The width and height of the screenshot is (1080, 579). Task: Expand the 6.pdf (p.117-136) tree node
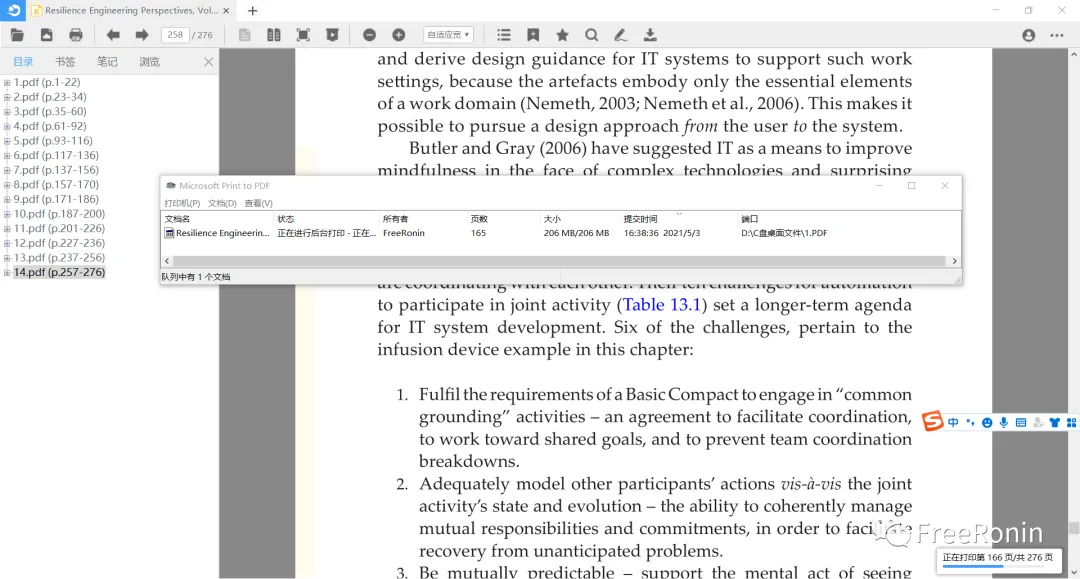[7, 156]
